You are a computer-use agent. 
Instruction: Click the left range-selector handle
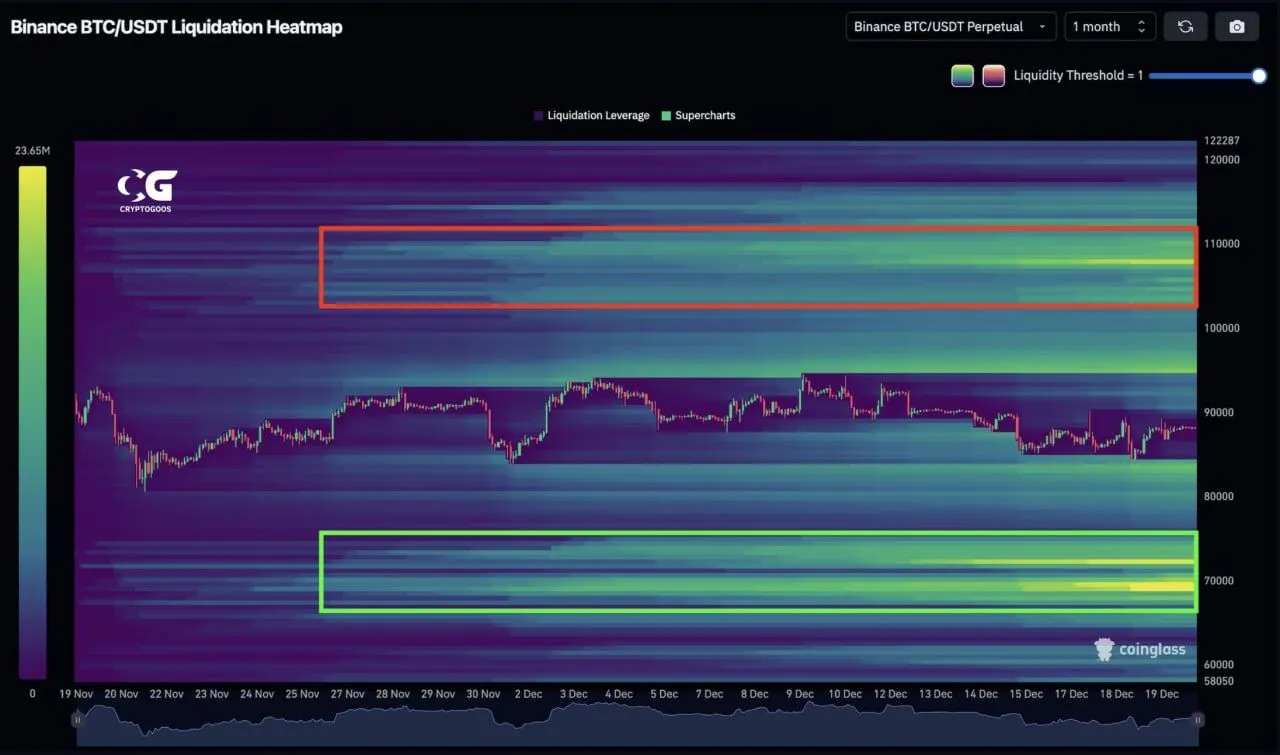77,719
